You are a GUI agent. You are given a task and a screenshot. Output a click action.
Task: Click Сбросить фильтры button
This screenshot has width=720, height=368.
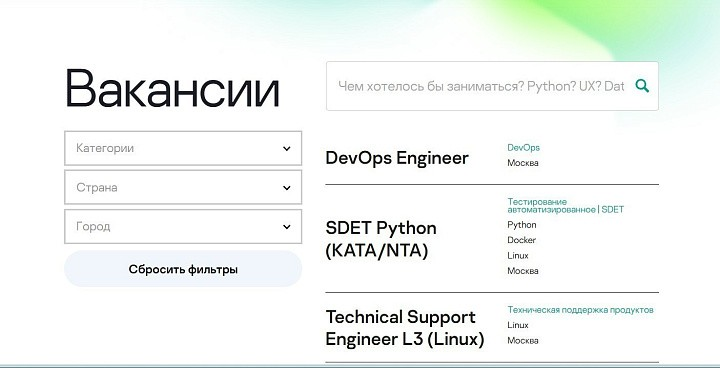coord(183,269)
